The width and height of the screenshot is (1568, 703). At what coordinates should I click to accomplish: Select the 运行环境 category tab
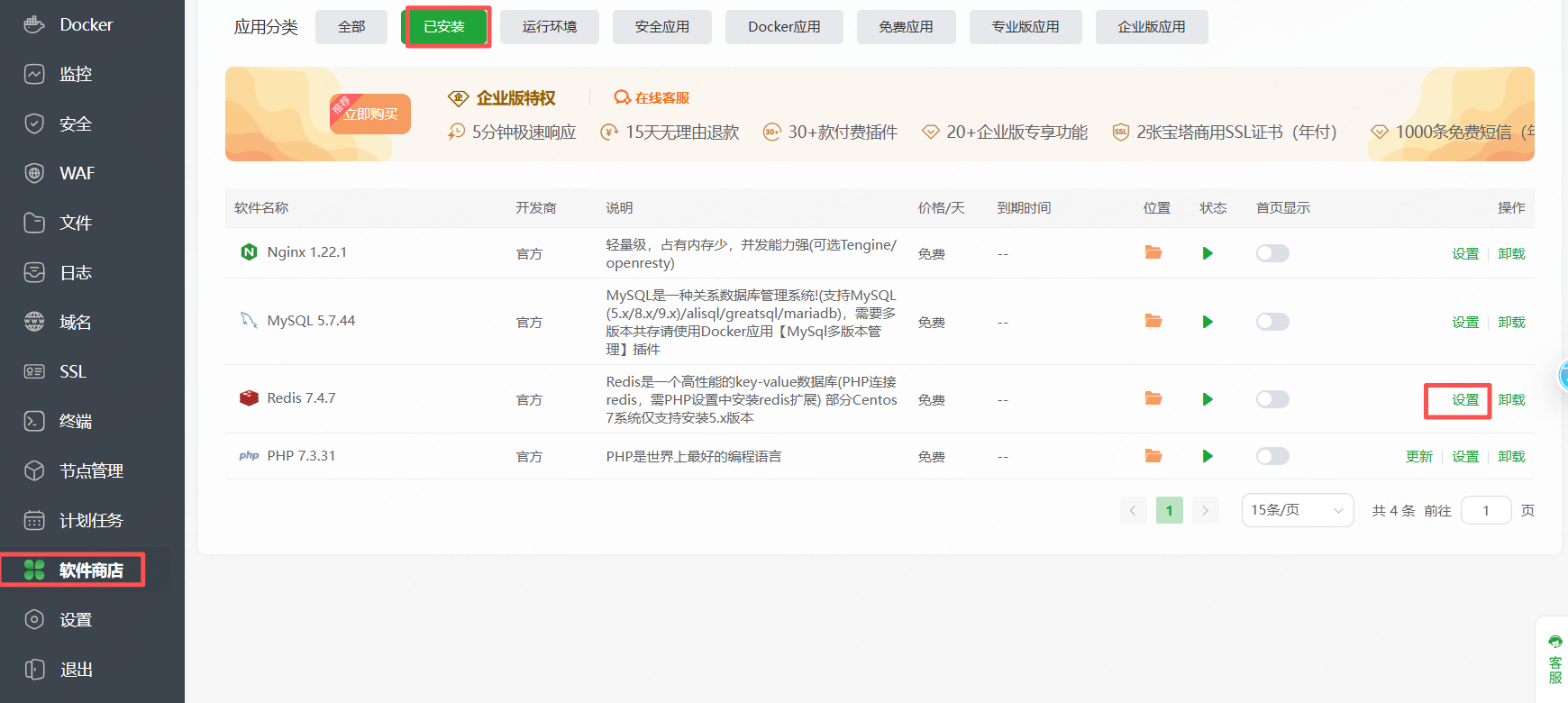point(550,27)
